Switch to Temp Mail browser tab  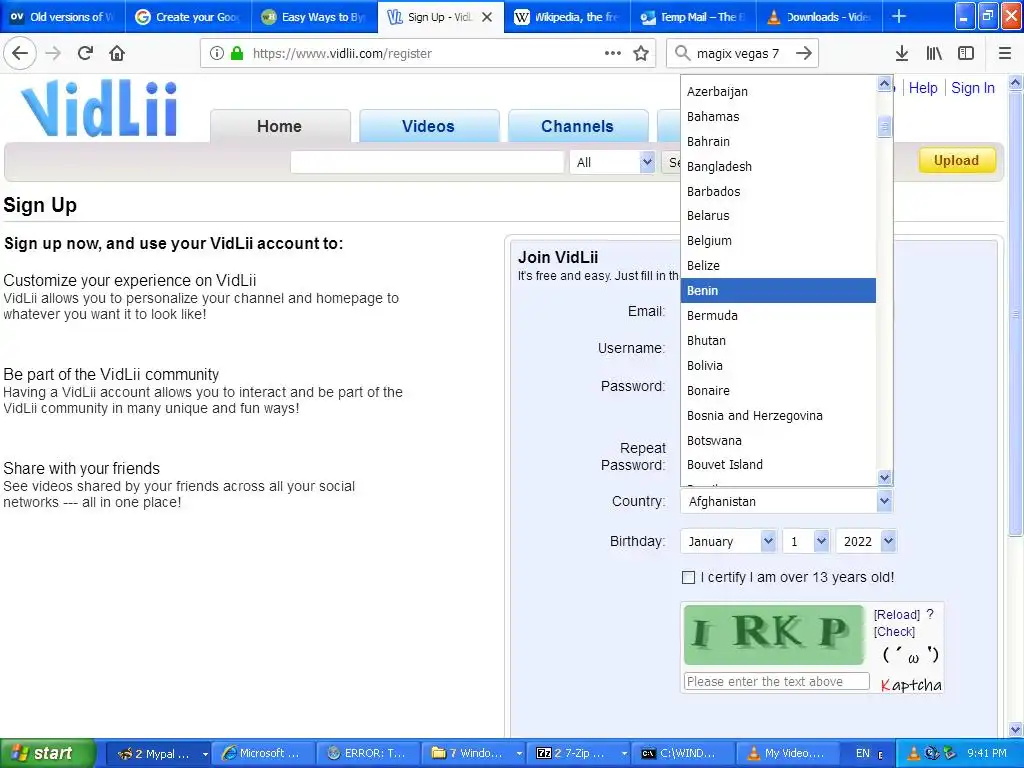692,17
